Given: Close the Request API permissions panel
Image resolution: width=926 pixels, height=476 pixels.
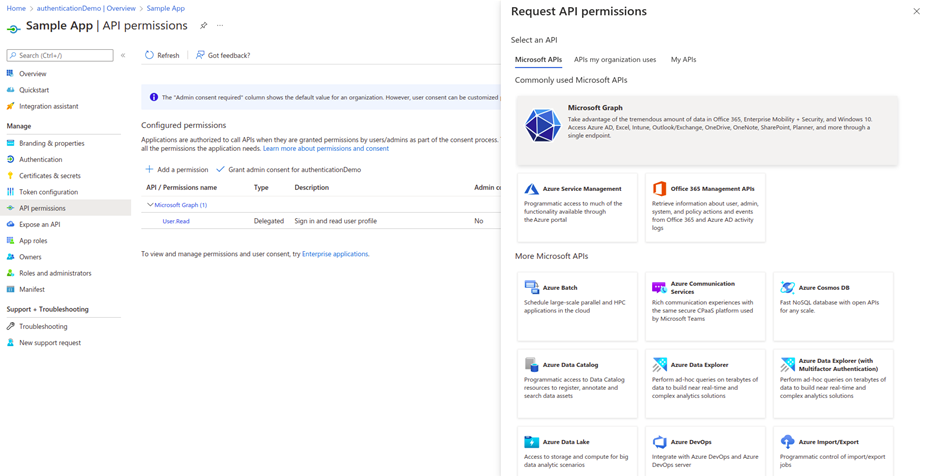Looking at the screenshot, I should pyautogui.click(x=917, y=11).
